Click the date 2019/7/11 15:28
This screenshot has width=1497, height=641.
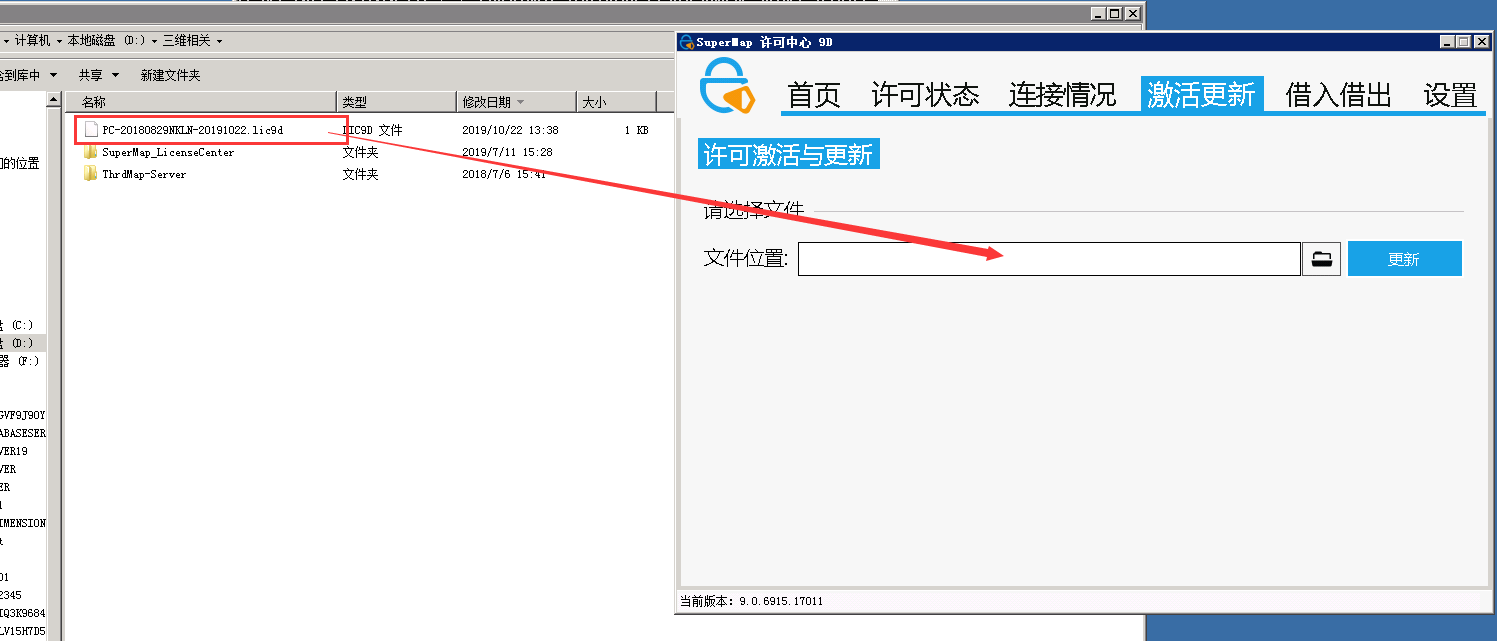(507, 152)
